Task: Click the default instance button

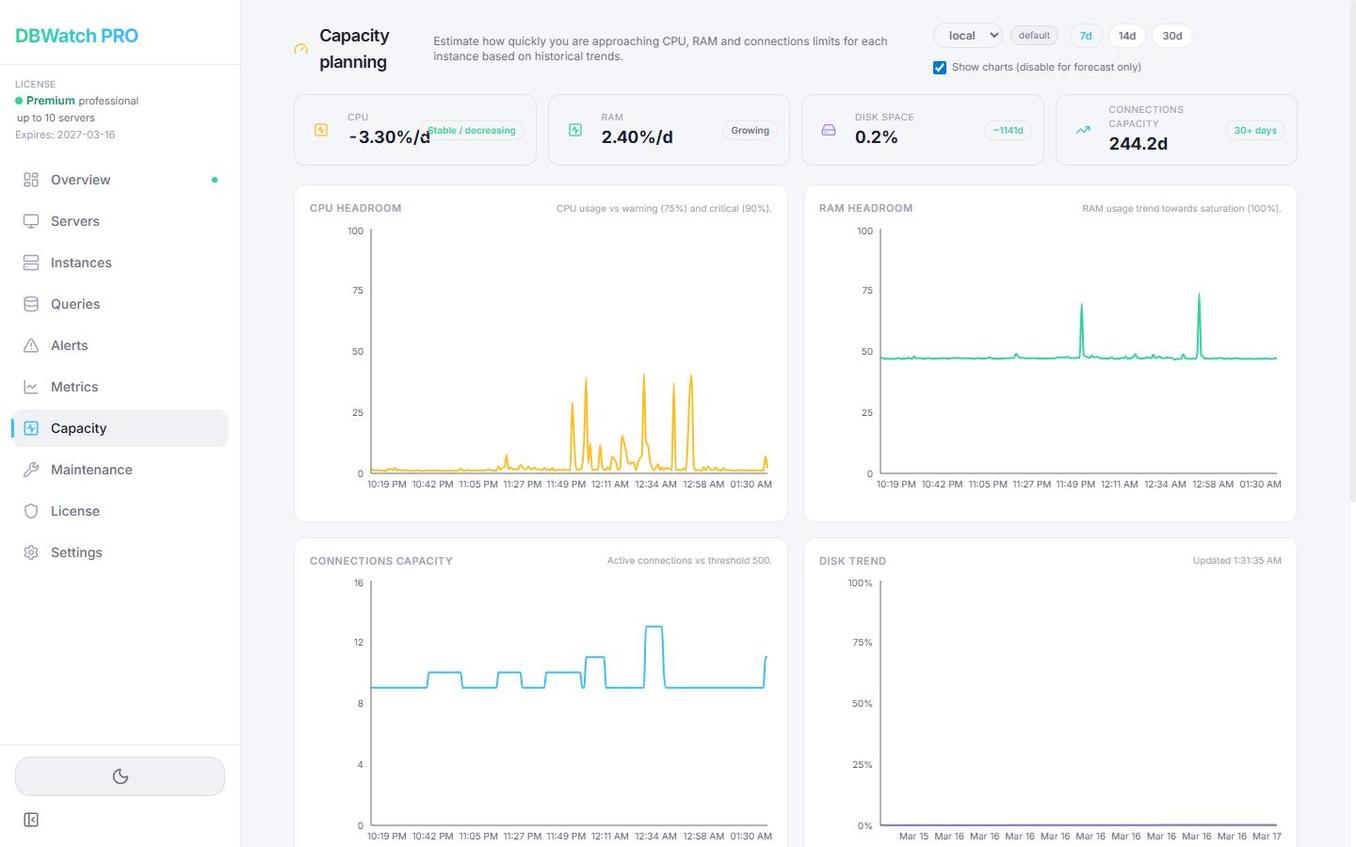Action: [x=1033, y=35]
